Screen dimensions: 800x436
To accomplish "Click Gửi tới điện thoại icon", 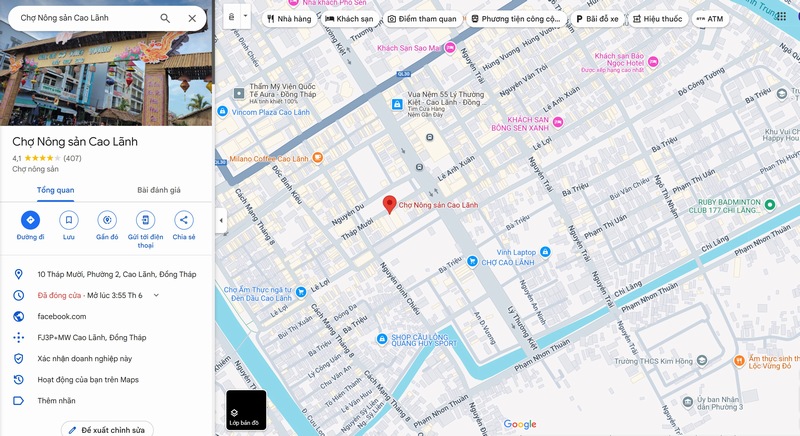I will coord(145,220).
